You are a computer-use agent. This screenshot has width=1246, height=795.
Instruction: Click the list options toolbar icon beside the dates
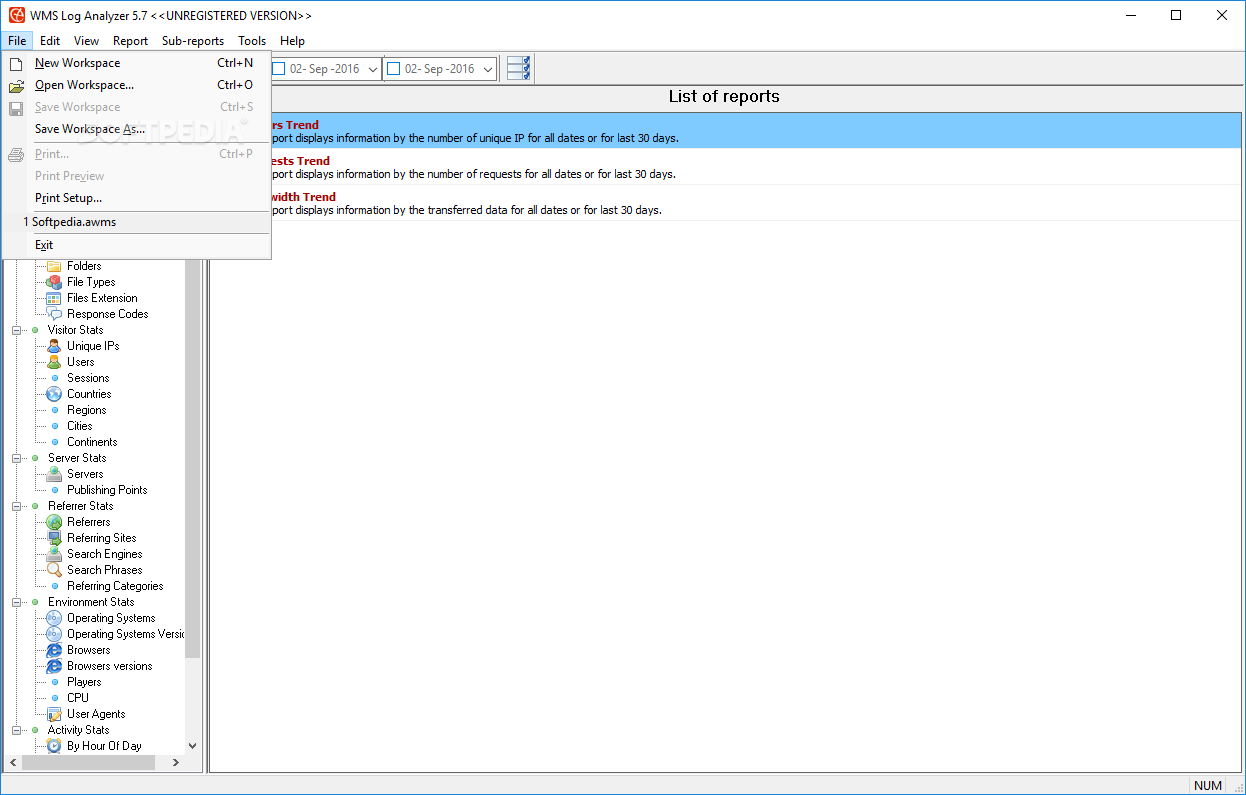click(518, 69)
